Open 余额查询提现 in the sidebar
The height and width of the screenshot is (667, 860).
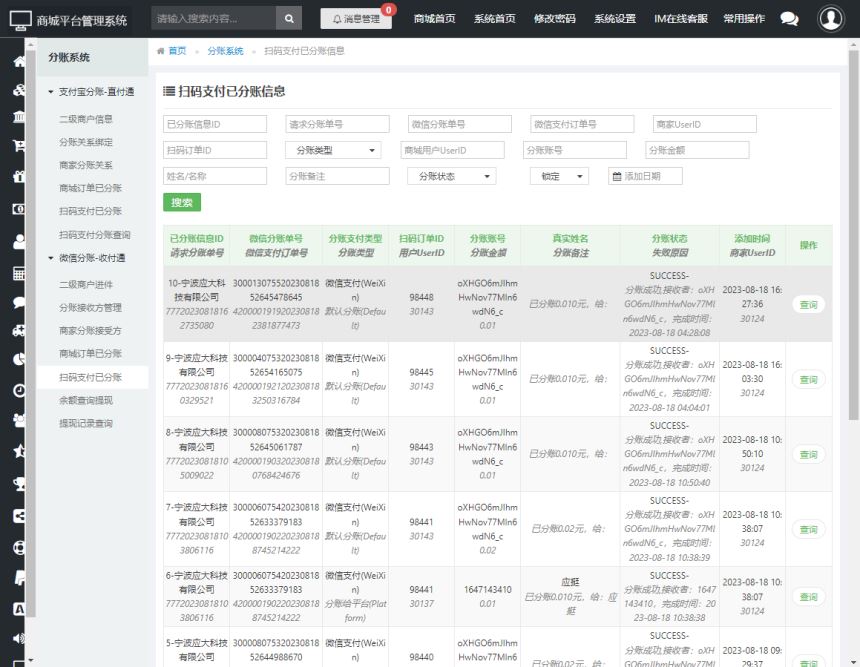tap(86, 400)
